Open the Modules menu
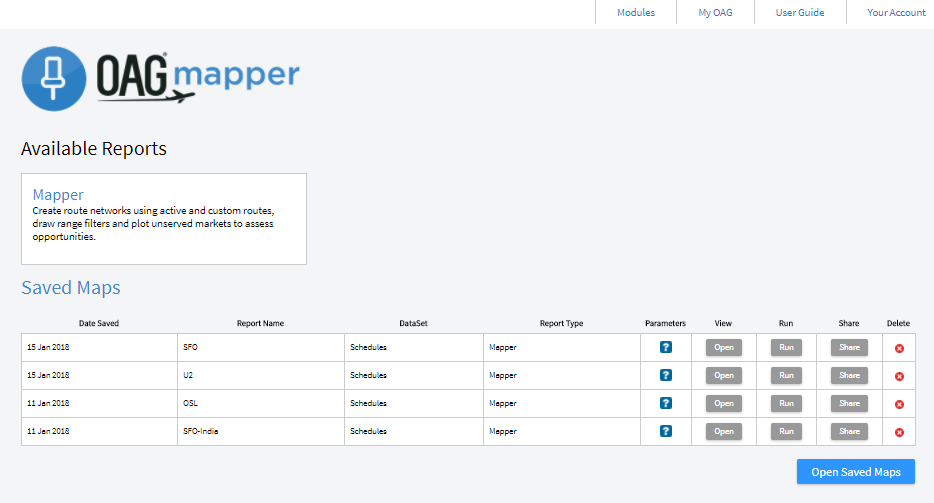The height and width of the screenshot is (503, 934). (636, 13)
